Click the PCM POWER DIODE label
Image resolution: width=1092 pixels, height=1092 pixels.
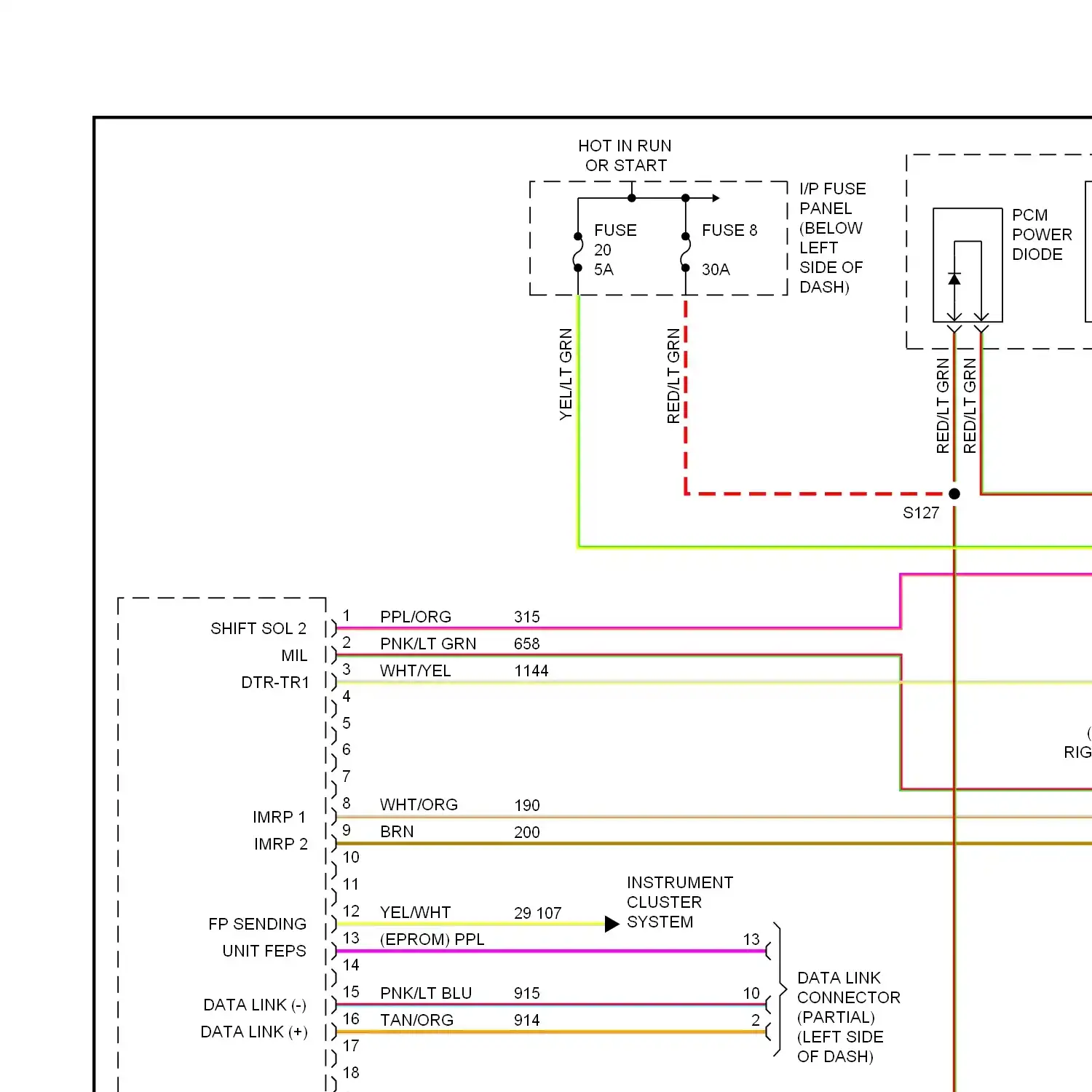(x=1042, y=234)
